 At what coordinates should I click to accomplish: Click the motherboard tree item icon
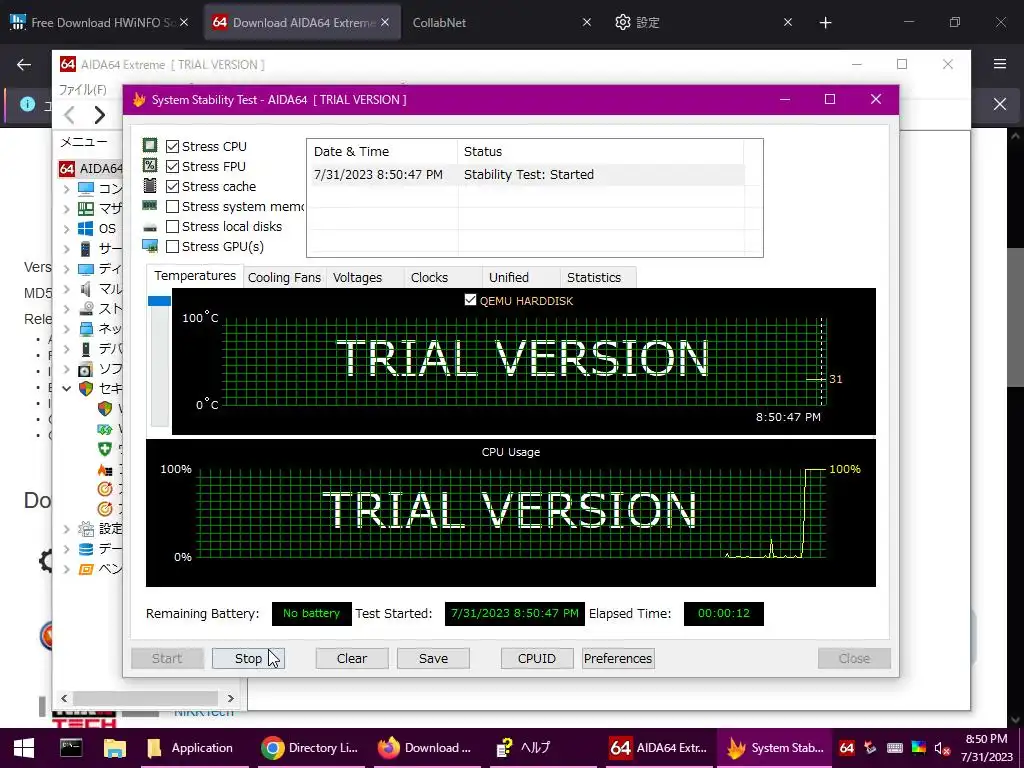coord(86,209)
